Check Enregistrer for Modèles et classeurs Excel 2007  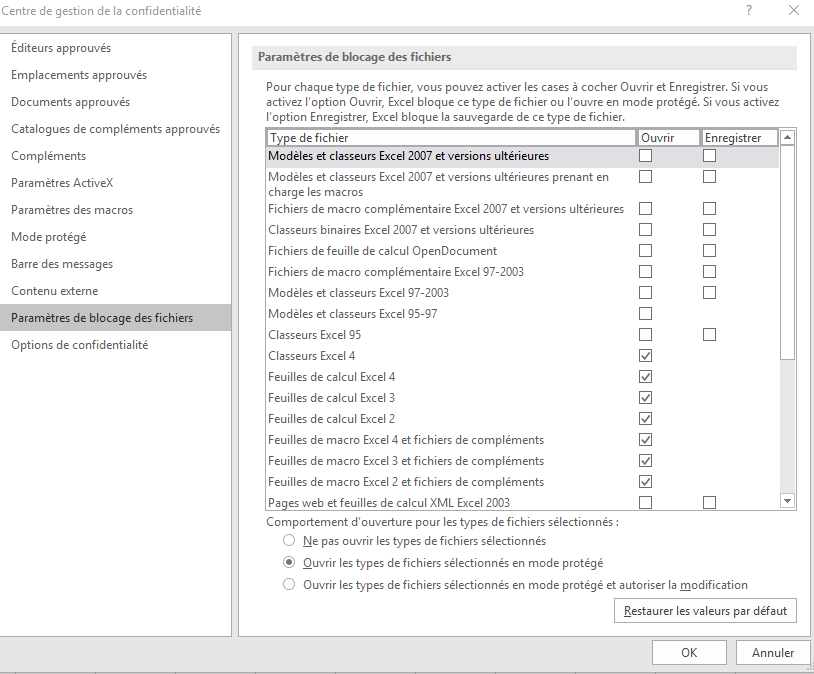point(709,156)
